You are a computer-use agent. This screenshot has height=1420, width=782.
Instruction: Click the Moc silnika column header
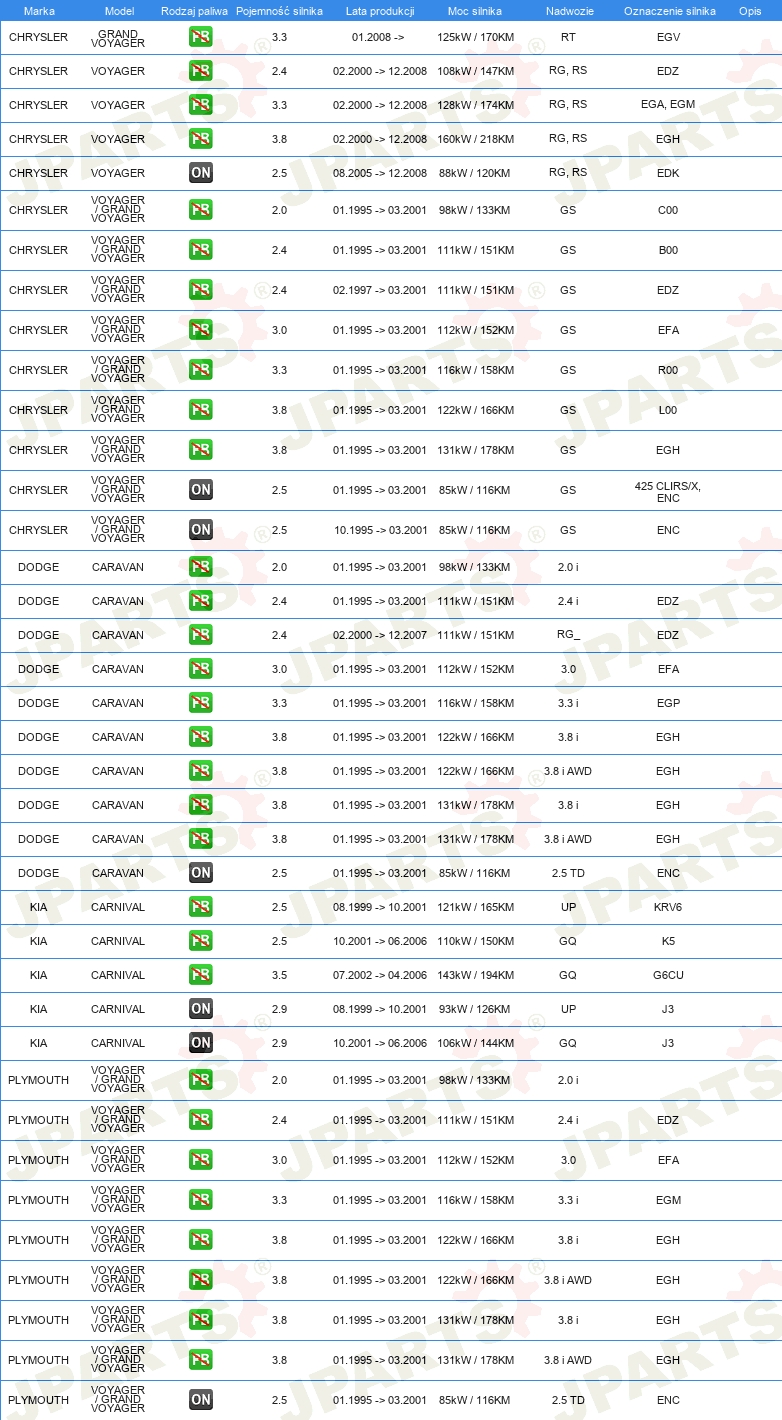click(x=475, y=11)
